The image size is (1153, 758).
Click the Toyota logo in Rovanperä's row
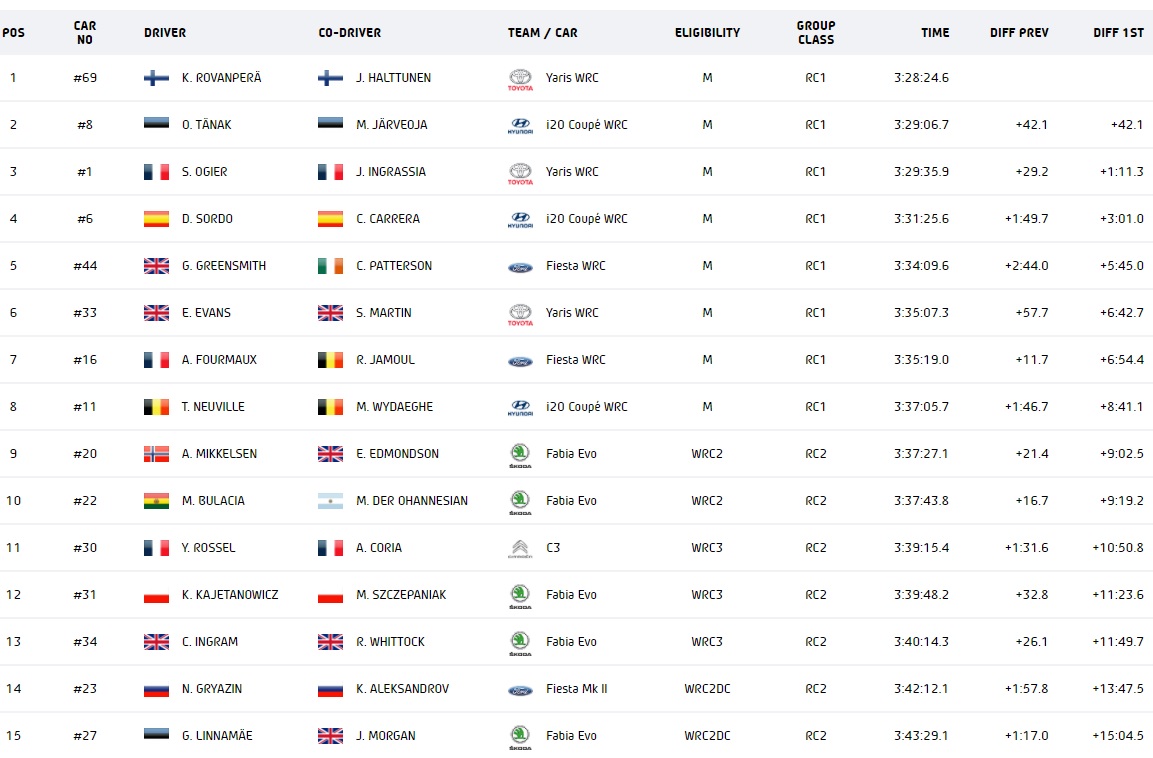tap(520, 79)
